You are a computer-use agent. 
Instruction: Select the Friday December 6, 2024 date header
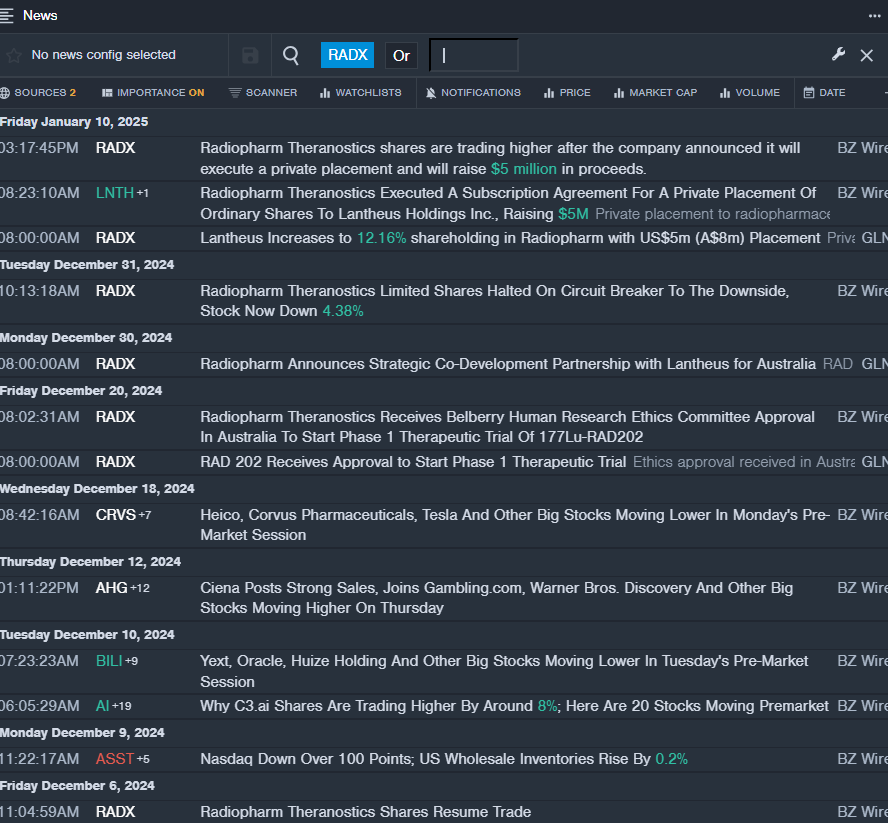point(78,786)
